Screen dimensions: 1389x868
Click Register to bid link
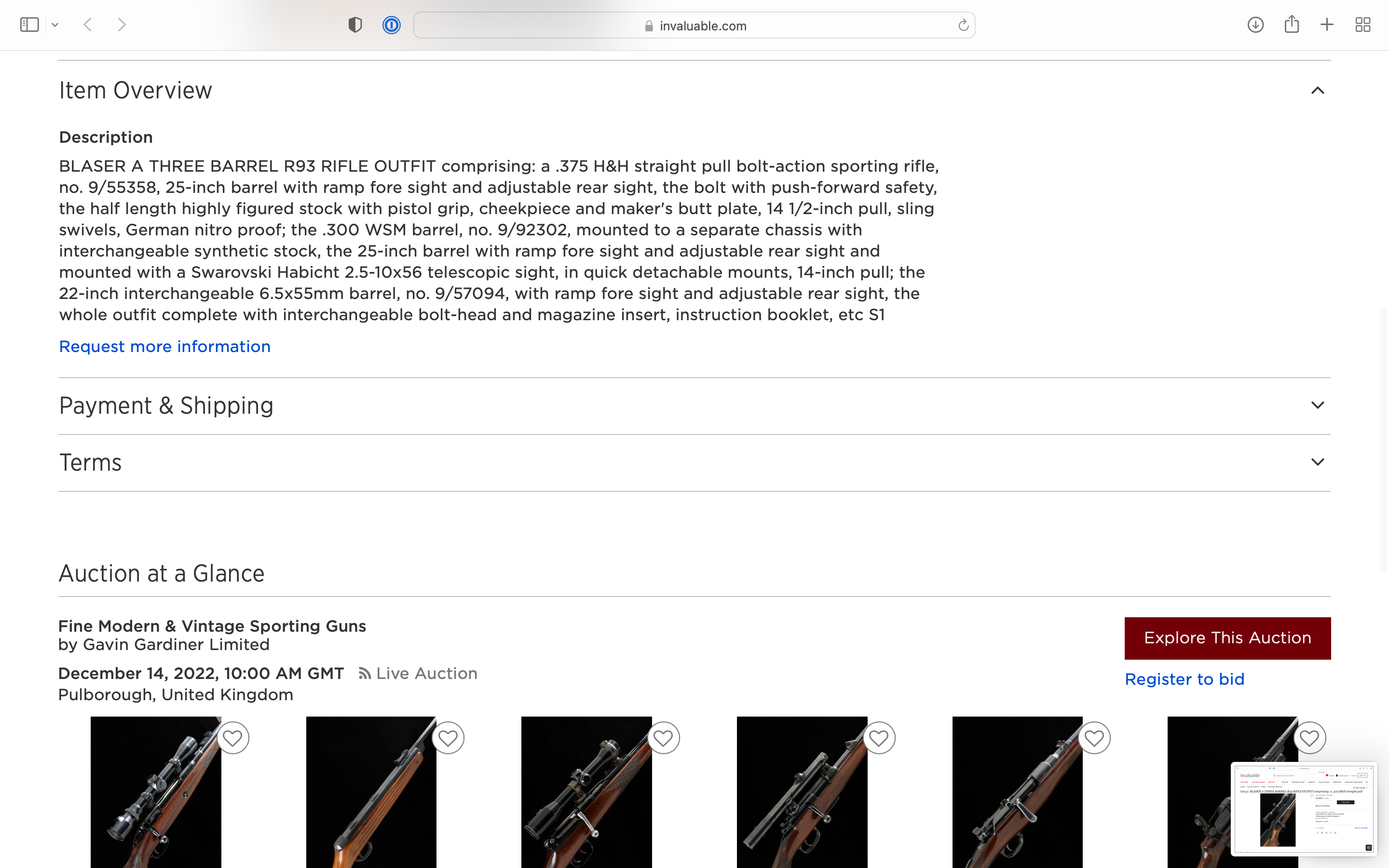pyautogui.click(x=1185, y=679)
